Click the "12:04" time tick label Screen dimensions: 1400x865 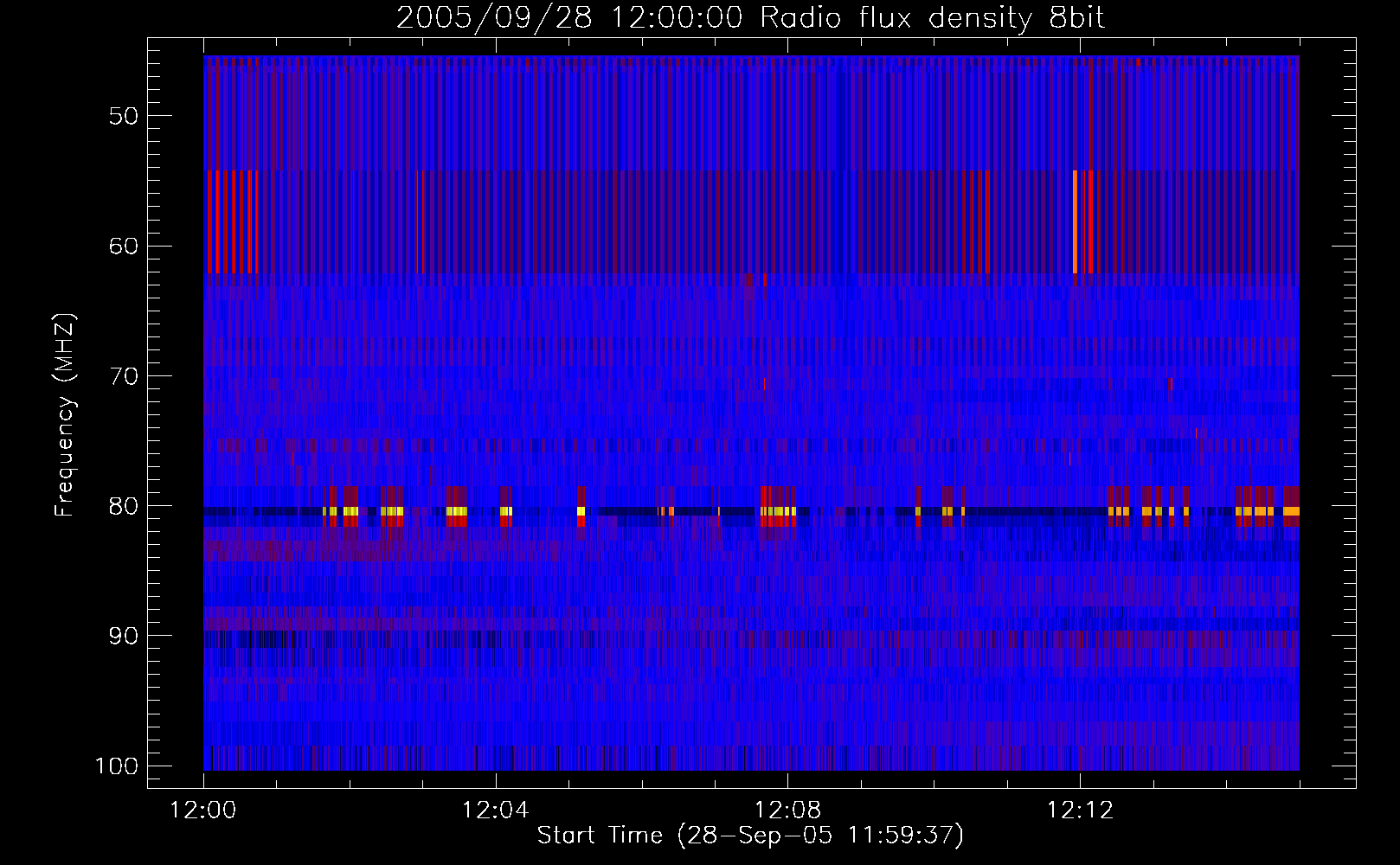pyautogui.click(x=496, y=811)
